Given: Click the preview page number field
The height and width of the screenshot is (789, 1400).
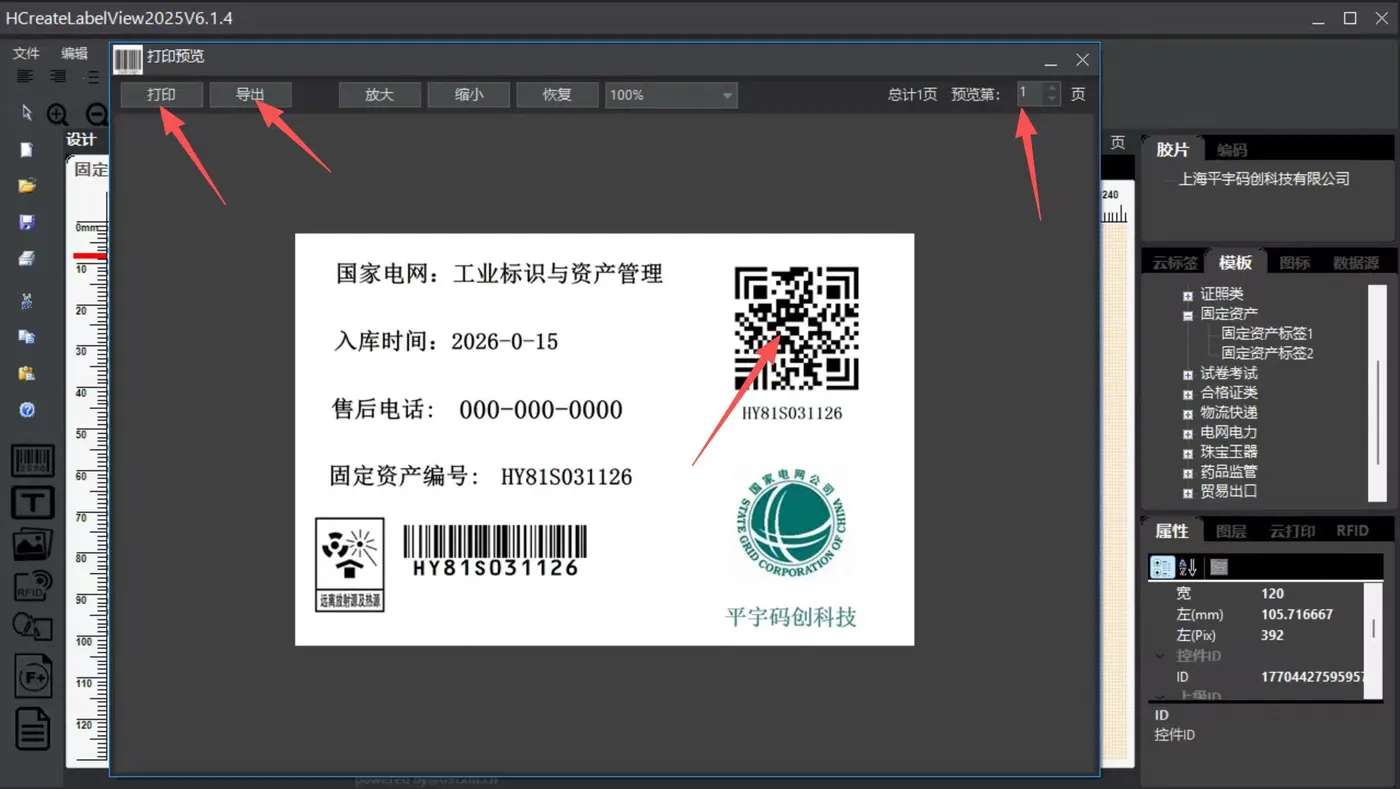Looking at the screenshot, I should click(1030, 94).
